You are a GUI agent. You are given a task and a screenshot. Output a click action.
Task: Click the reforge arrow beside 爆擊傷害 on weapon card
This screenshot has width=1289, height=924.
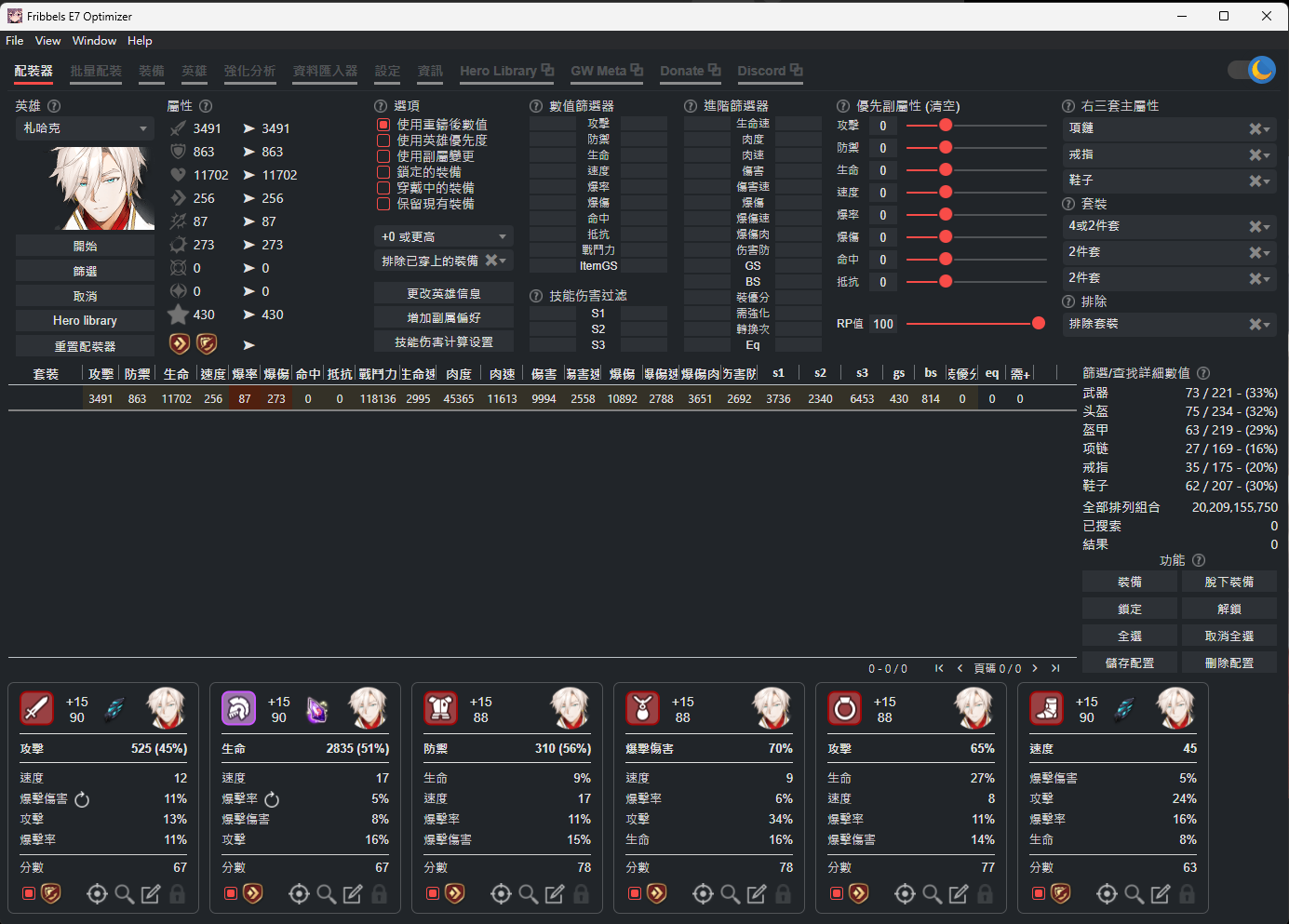click(x=82, y=799)
